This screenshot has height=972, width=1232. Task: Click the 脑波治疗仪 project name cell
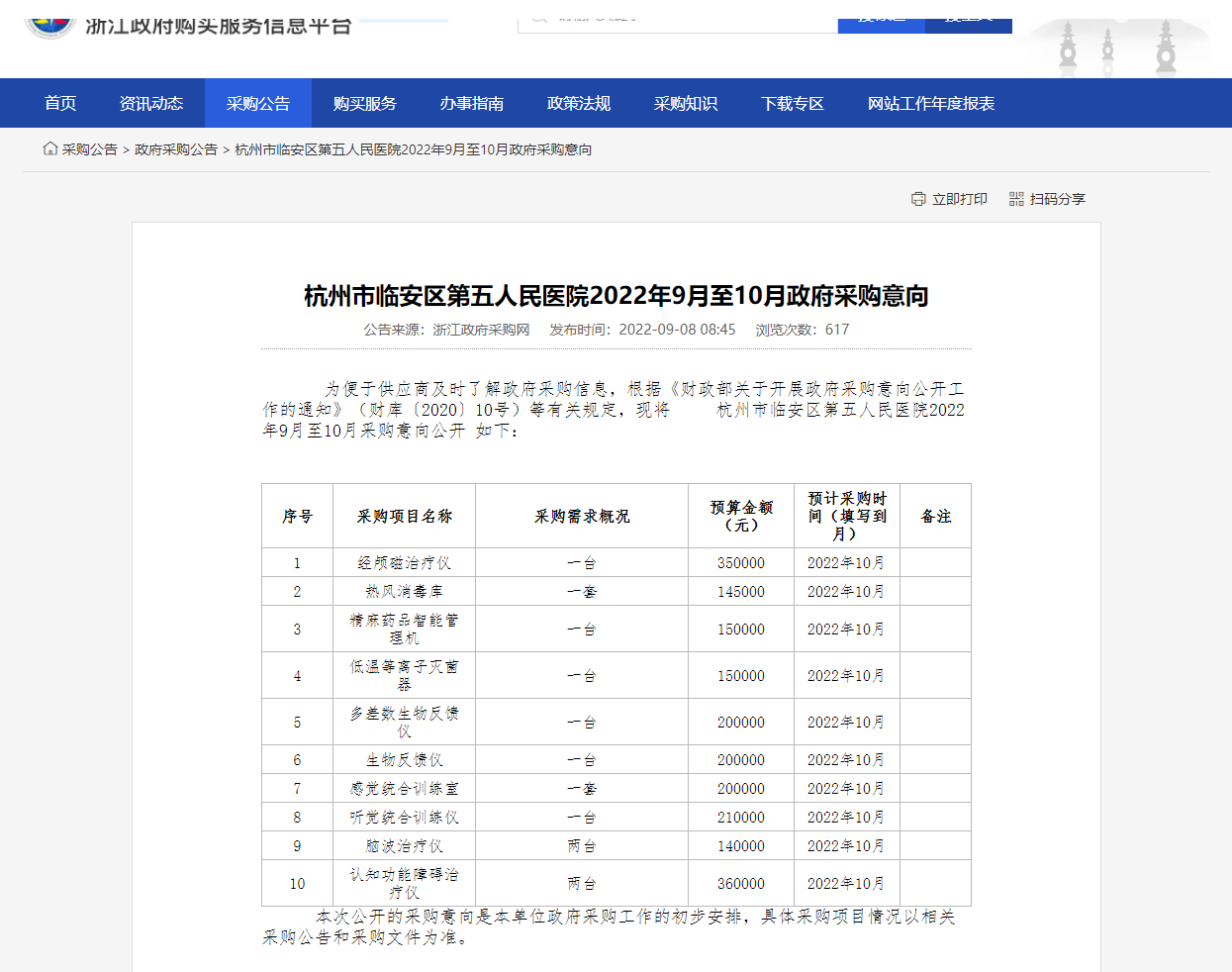(x=405, y=845)
